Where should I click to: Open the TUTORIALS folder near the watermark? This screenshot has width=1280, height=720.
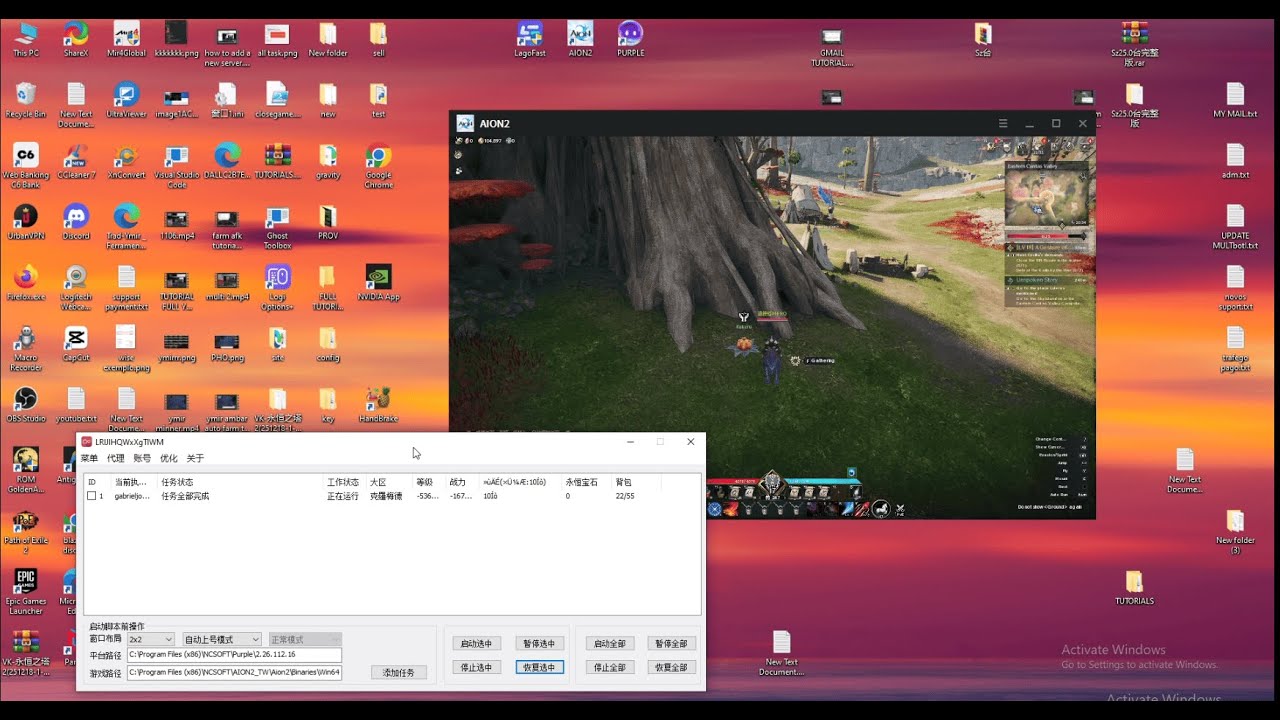coord(1134,588)
